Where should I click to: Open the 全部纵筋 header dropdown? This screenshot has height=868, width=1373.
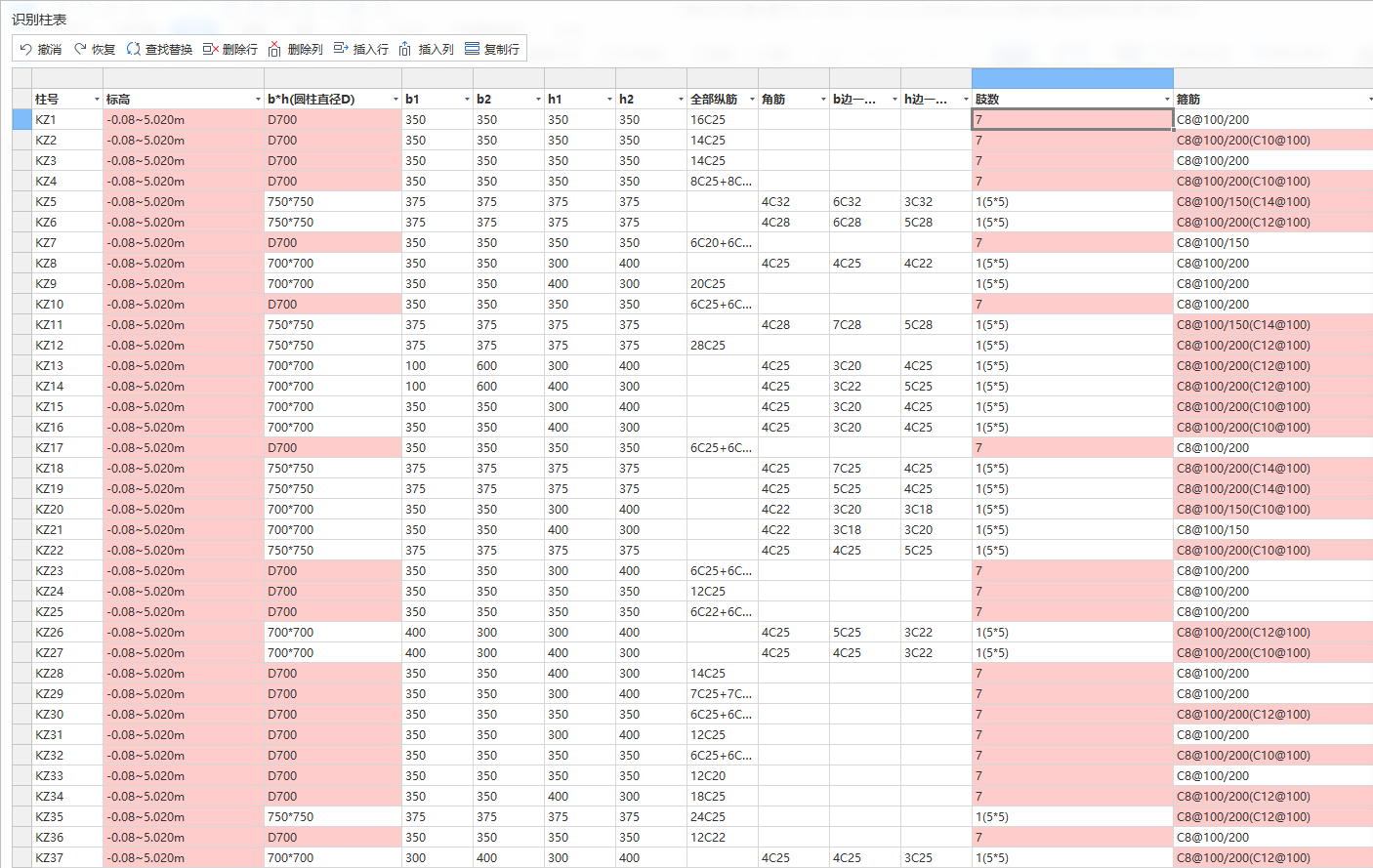[x=752, y=100]
